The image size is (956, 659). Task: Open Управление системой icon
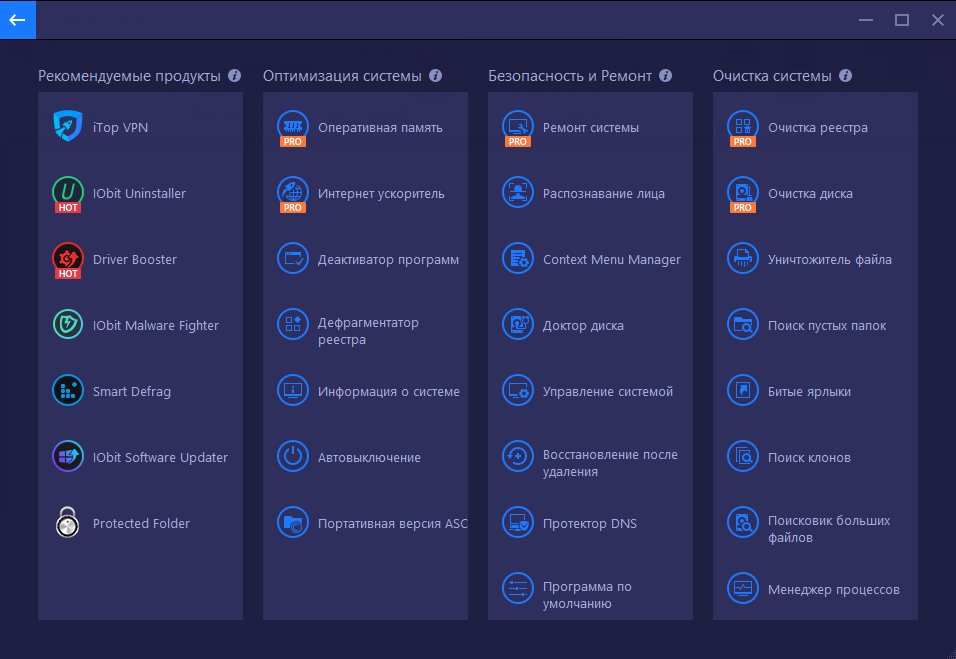coord(518,390)
